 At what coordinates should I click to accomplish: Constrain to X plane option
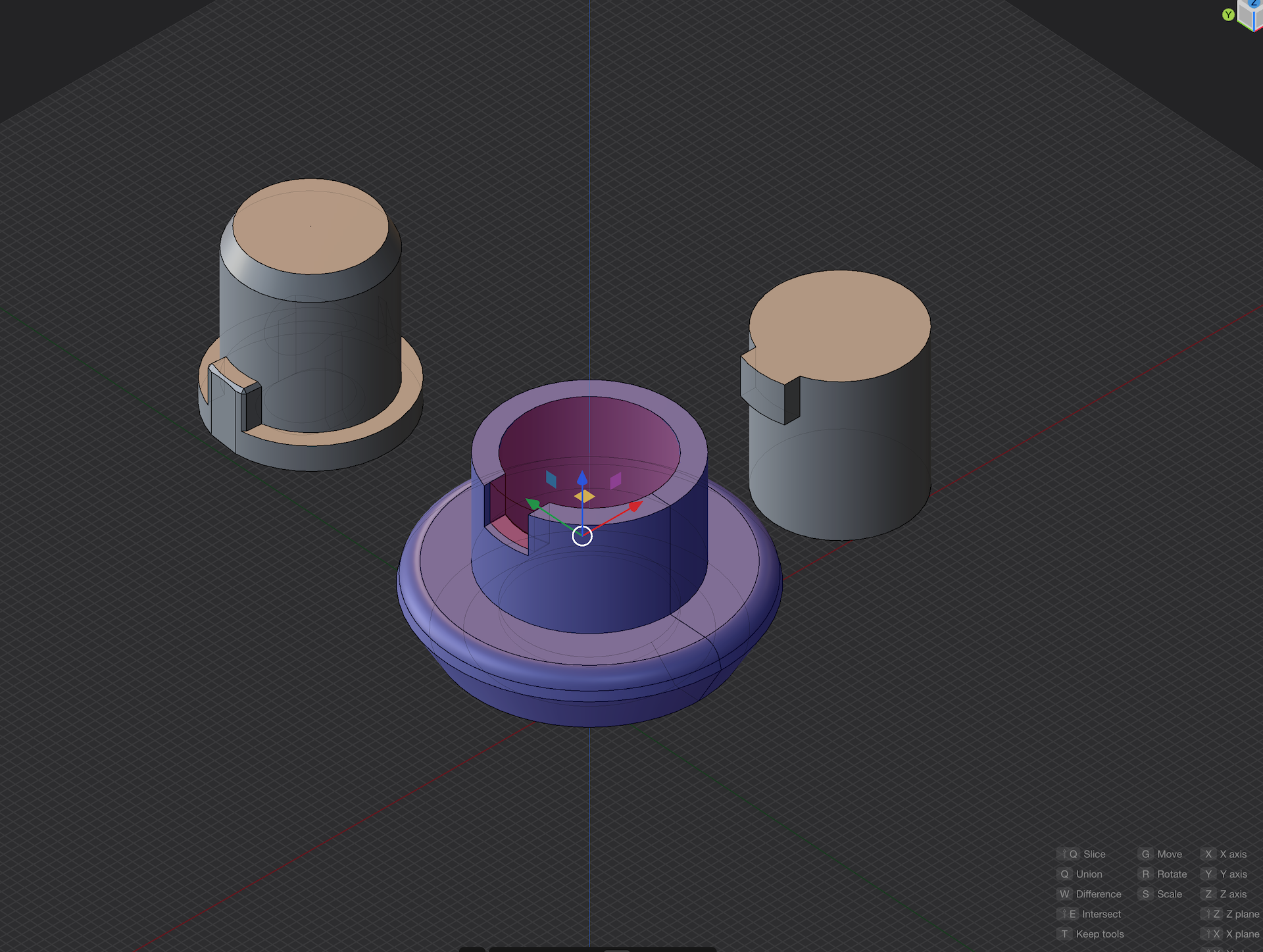pyautogui.click(x=1231, y=934)
